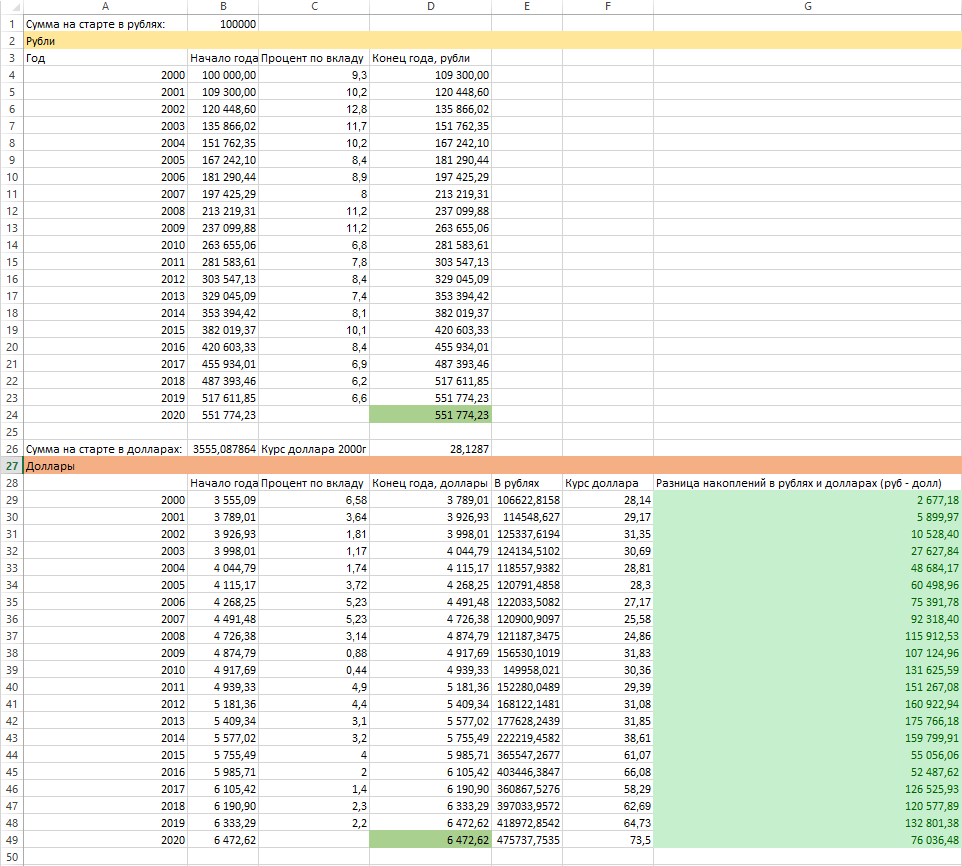
Task: Click 'Сумма на старте в рублях:' cell
Action: pyautogui.click(x=105, y=24)
